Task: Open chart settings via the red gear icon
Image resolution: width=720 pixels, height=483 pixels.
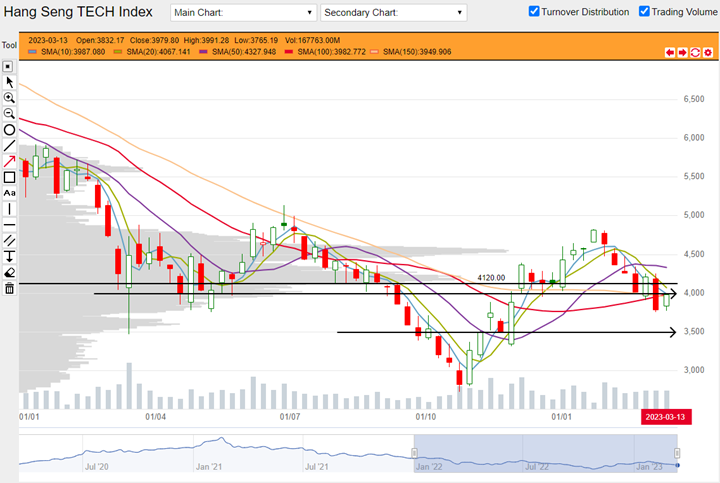Action: [x=708, y=52]
